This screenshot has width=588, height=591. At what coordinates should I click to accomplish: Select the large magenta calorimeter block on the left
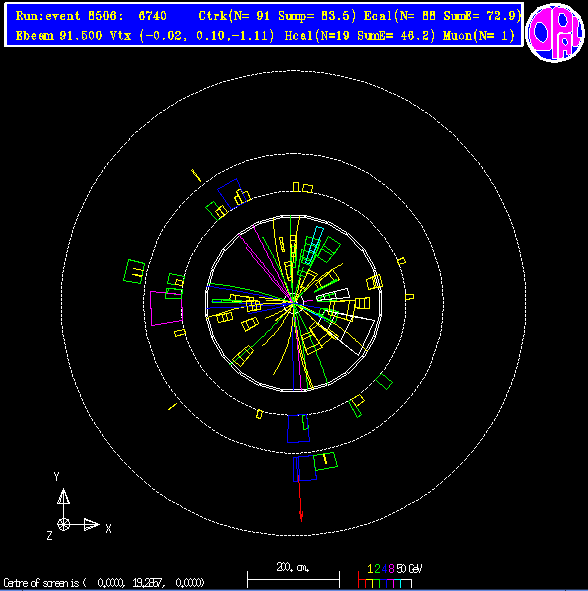(x=166, y=308)
